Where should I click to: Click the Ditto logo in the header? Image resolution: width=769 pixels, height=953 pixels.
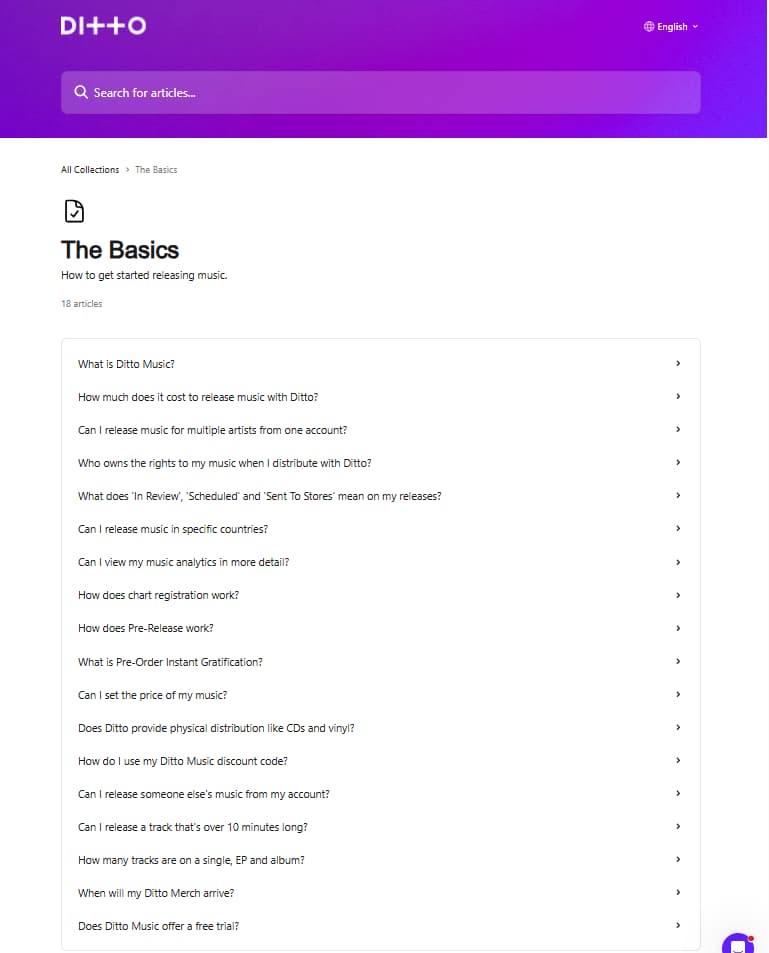click(103, 25)
